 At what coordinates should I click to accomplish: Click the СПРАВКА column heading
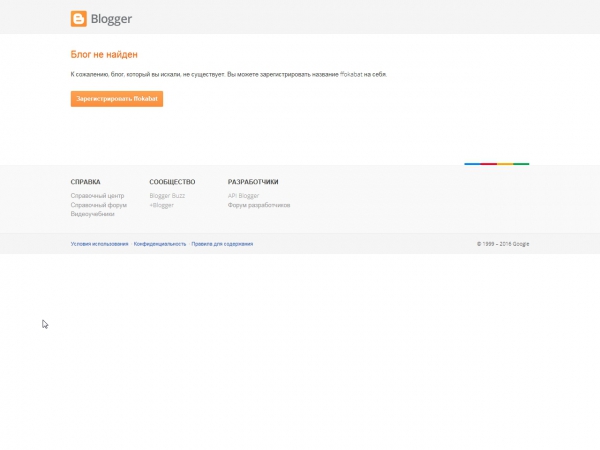point(85,182)
